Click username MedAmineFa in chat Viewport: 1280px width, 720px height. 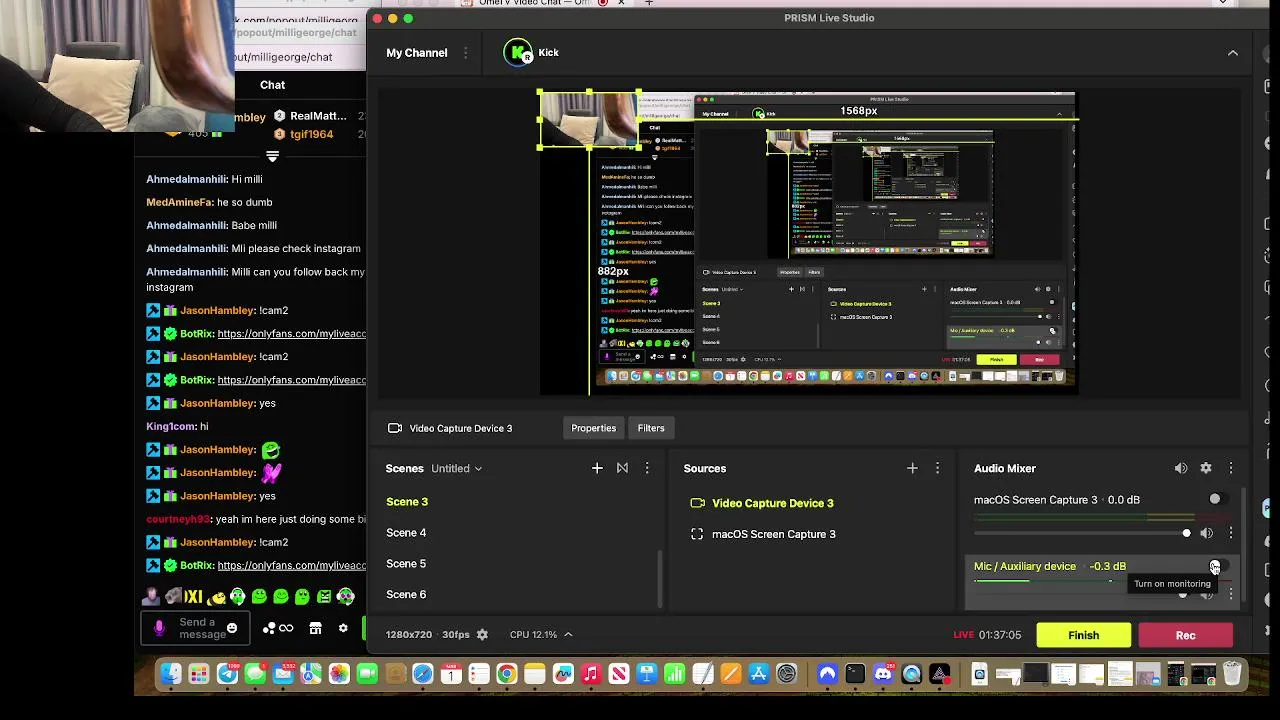[179, 202]
